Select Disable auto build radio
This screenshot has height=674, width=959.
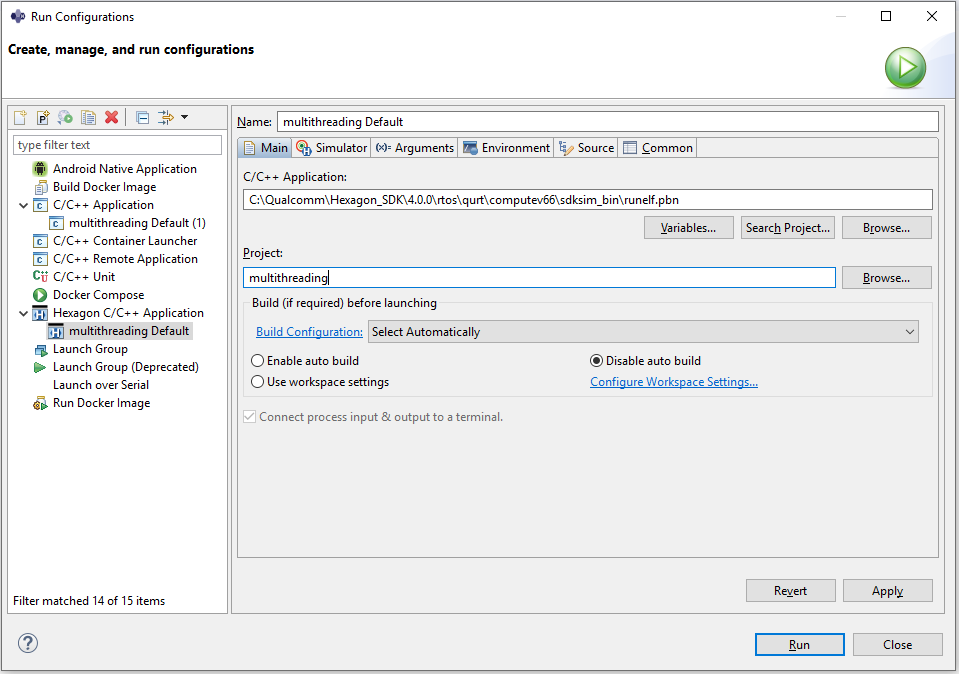pyautogui.click(x=646, y=361)
